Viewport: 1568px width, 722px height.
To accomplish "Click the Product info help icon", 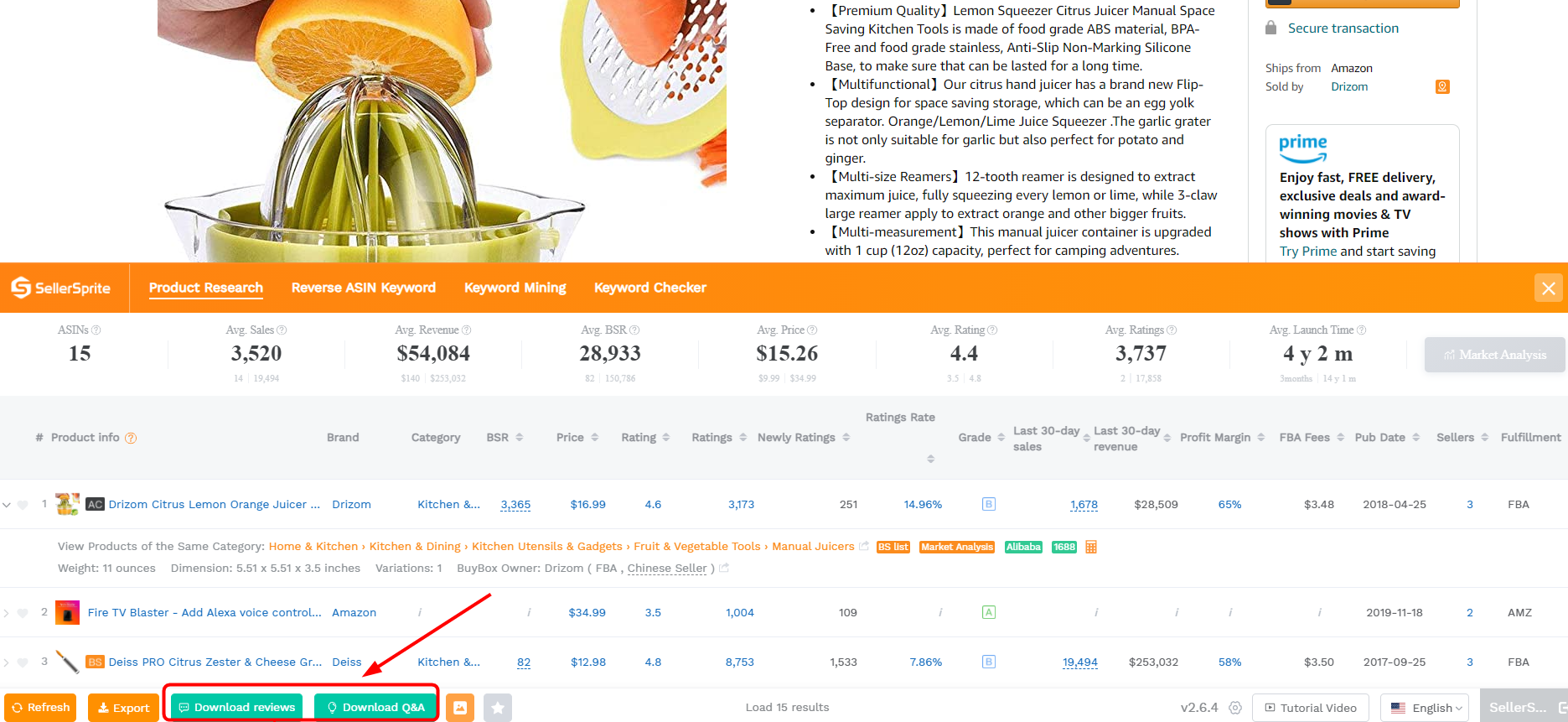I will click(x=131, y=438).
